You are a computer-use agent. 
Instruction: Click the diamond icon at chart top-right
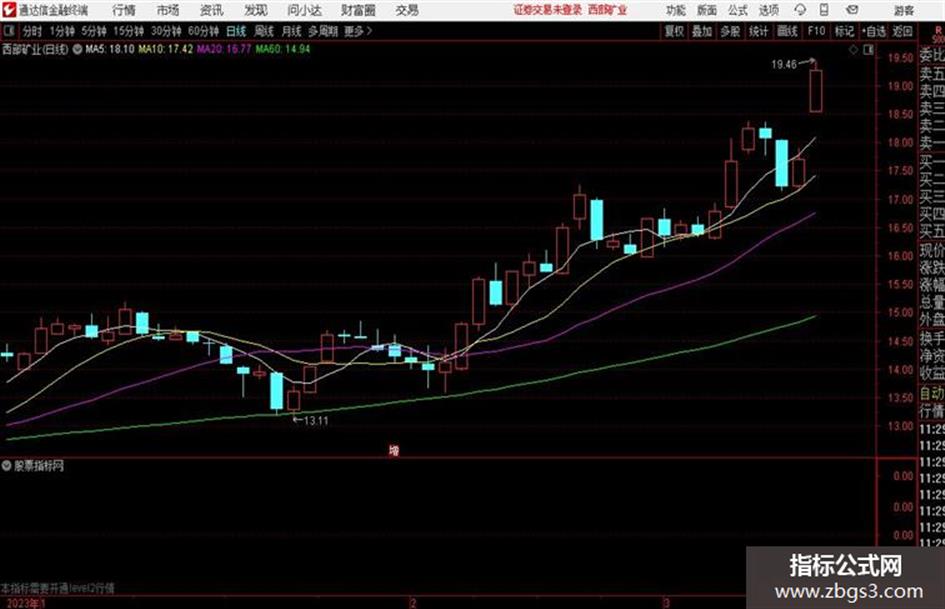[x=853, y=50]
